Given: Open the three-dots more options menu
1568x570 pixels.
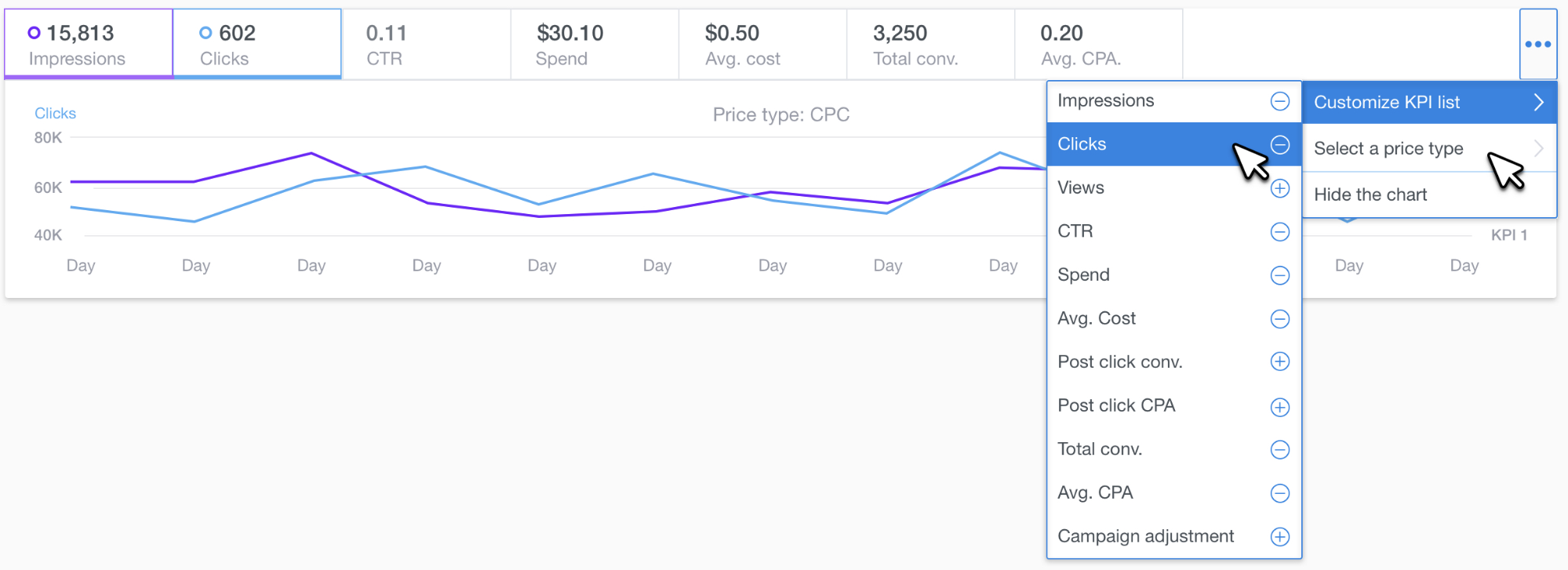Looking at the screenshot, I should click(1537, 44).
